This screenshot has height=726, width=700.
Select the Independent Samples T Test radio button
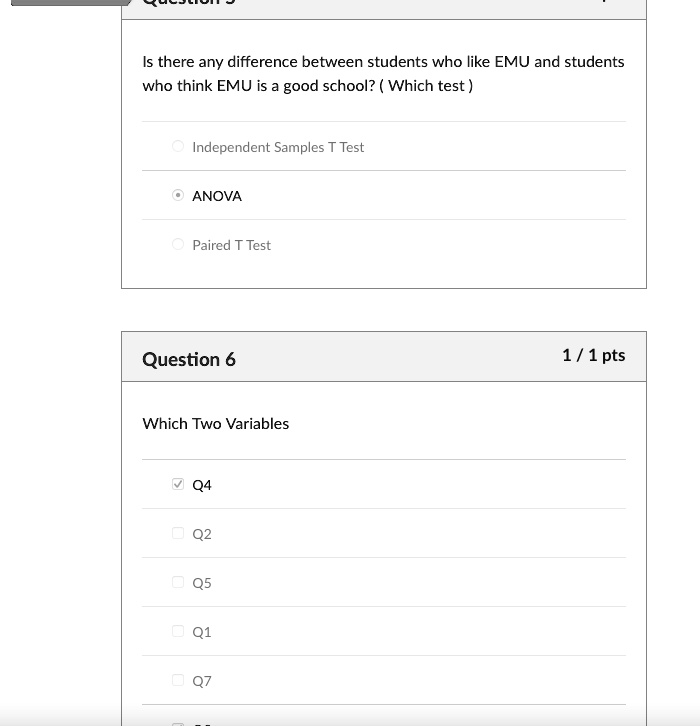[178, 147]
